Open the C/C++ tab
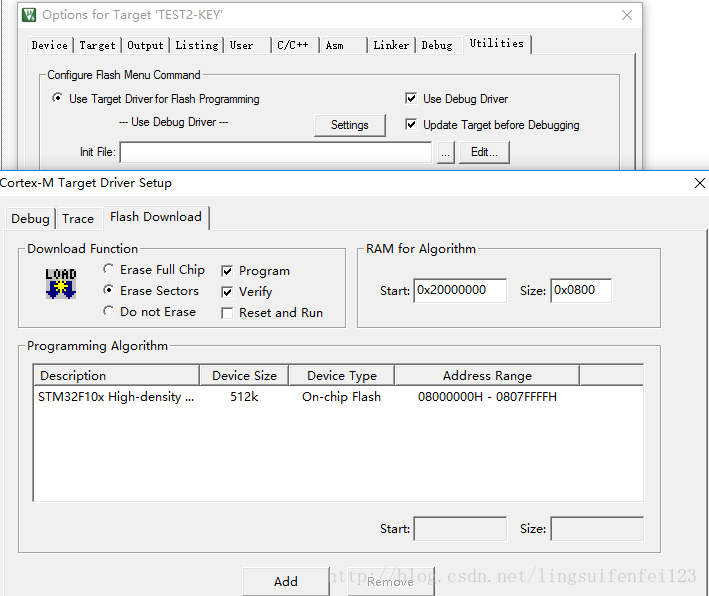 293,45
